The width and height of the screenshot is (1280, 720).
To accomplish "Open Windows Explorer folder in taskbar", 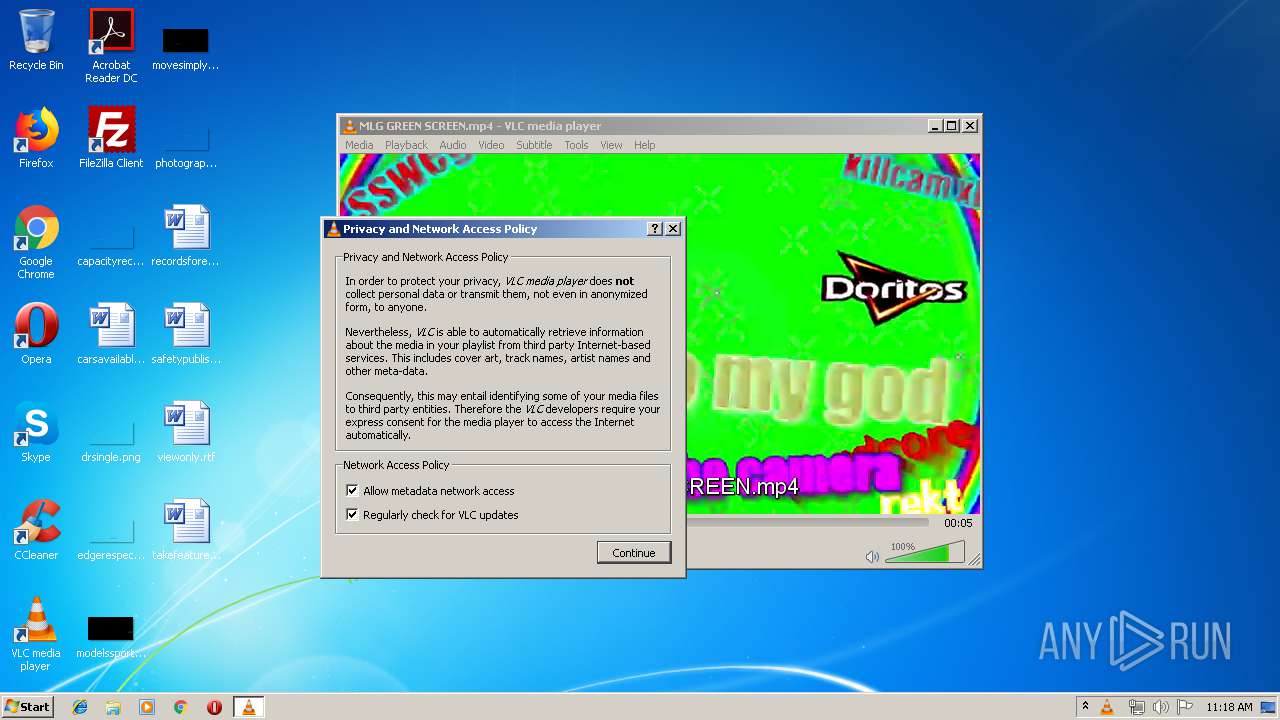I will [x=113, y=707].
